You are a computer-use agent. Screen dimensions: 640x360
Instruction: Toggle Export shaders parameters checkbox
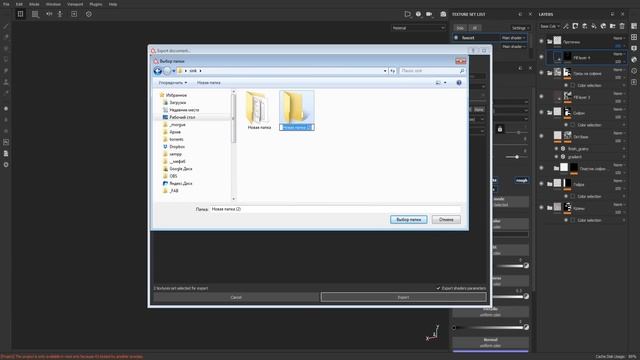coord(438,288)
